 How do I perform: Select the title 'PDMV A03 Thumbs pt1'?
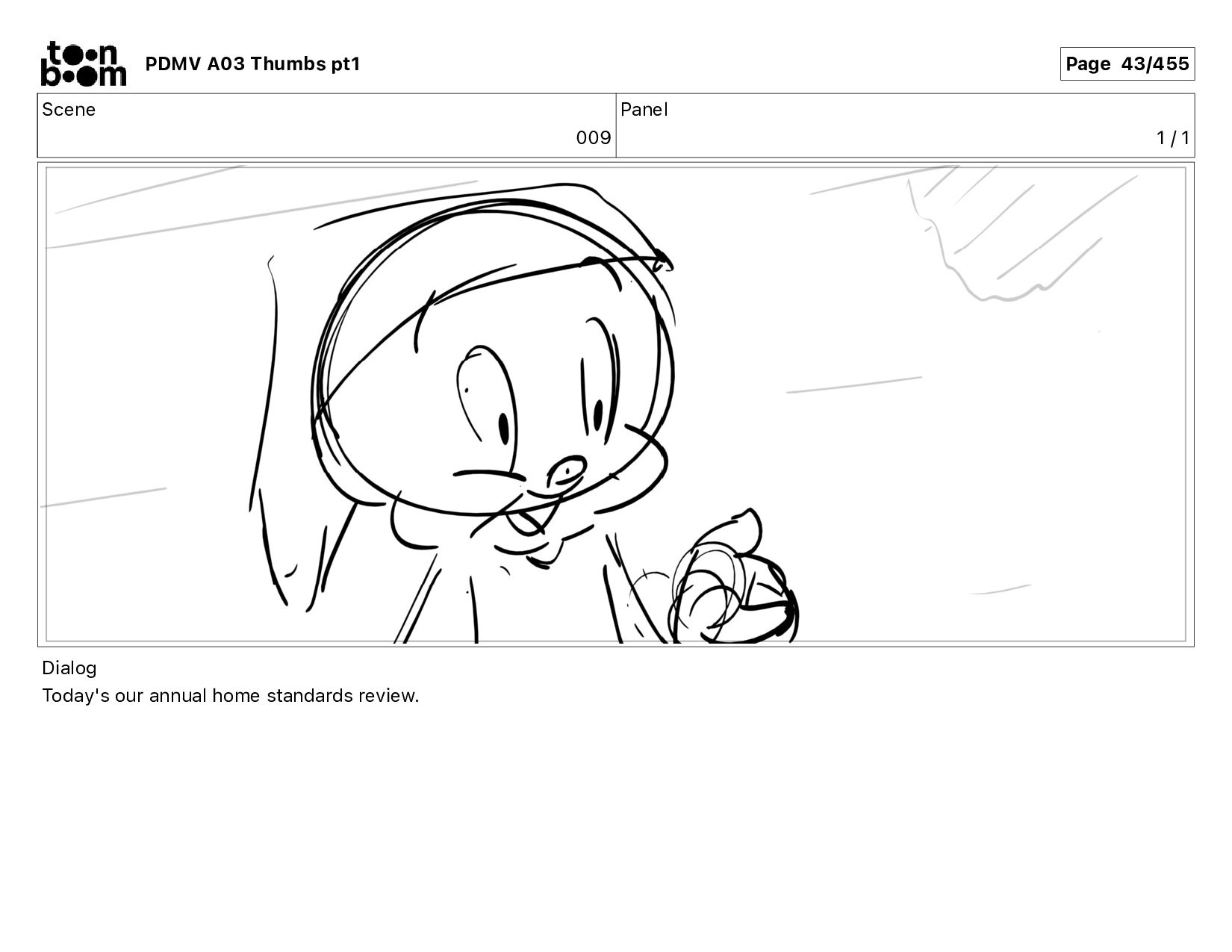tap(252, 64)
